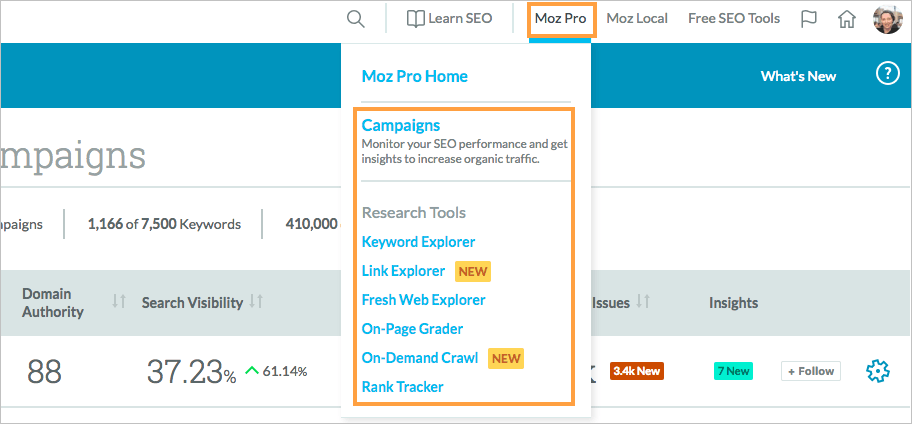Click the What's New link

click(798, 76)
